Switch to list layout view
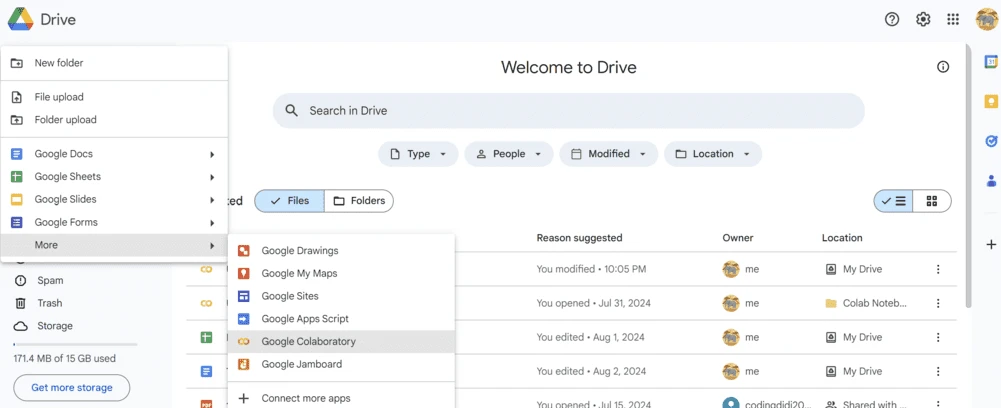Screen dimensions: 1001x408 (x=893, y=201)
